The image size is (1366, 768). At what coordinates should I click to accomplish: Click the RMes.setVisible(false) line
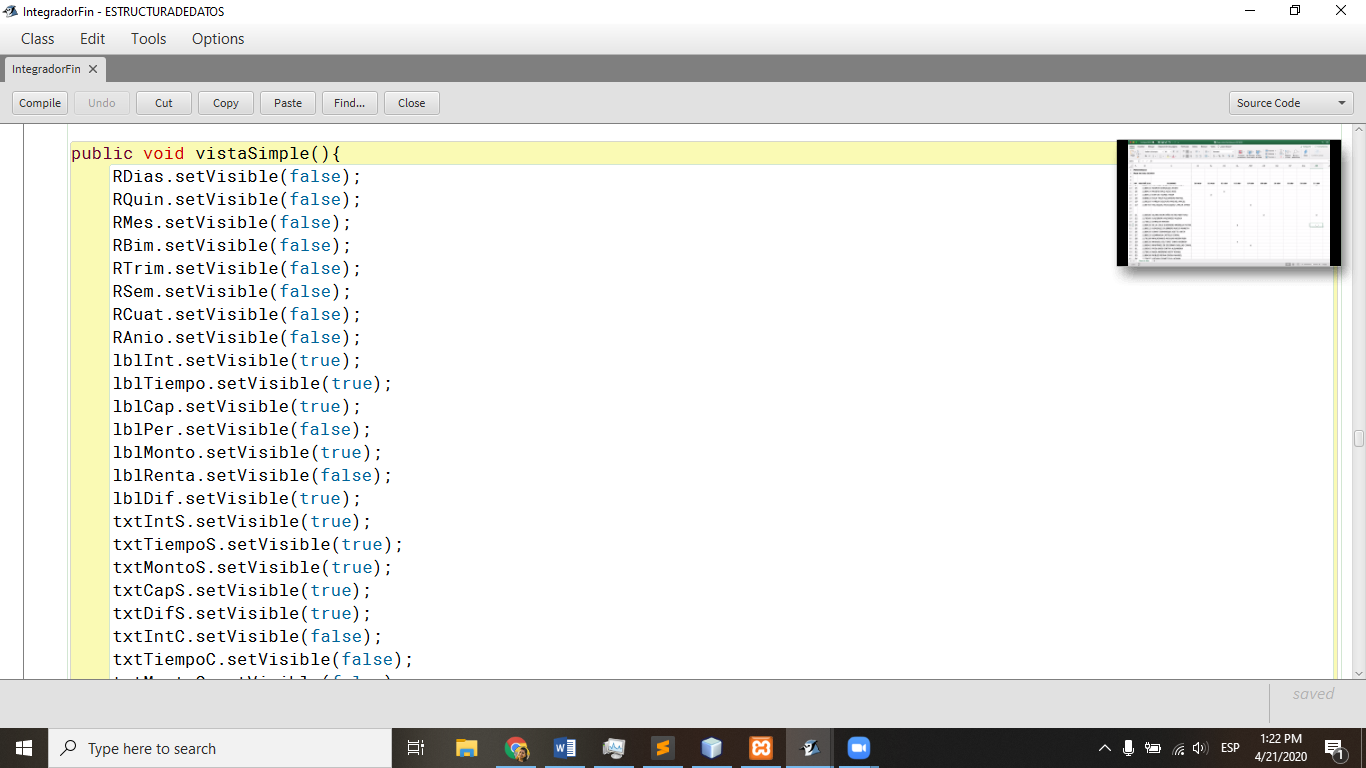tap(232, 222)
